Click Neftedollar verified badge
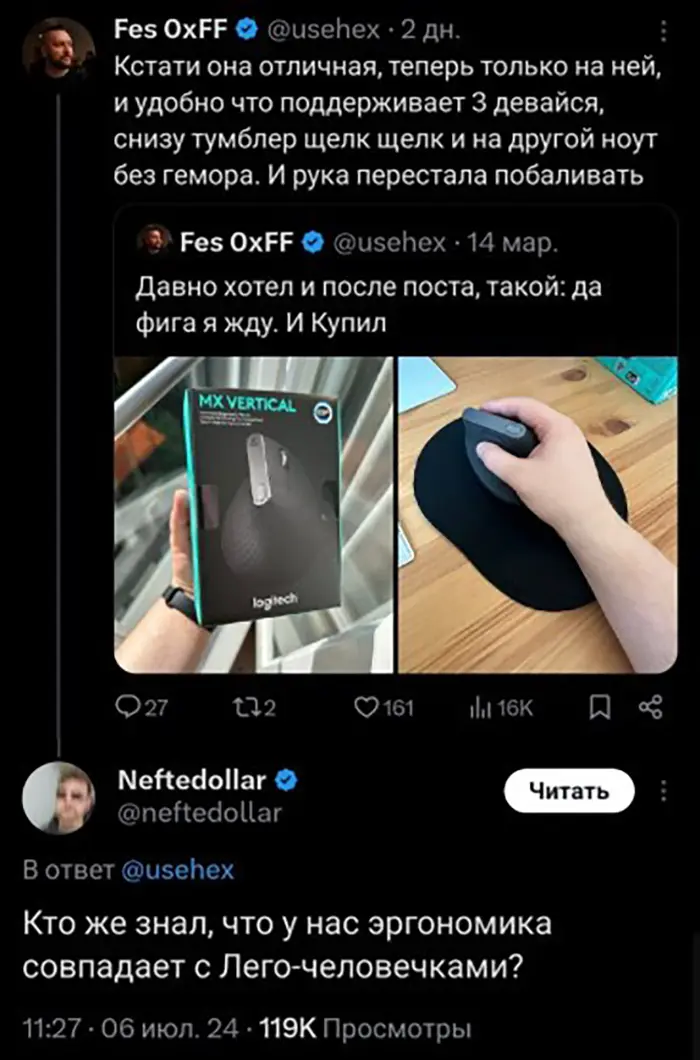 tap(283, 780)
